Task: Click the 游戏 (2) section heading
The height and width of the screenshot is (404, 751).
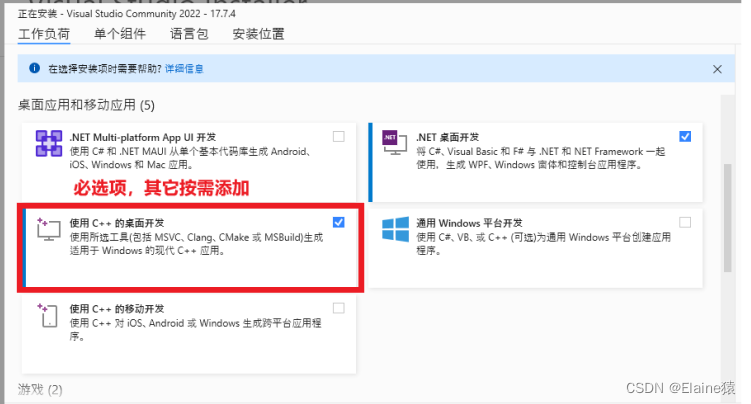Action: (40, 390)
